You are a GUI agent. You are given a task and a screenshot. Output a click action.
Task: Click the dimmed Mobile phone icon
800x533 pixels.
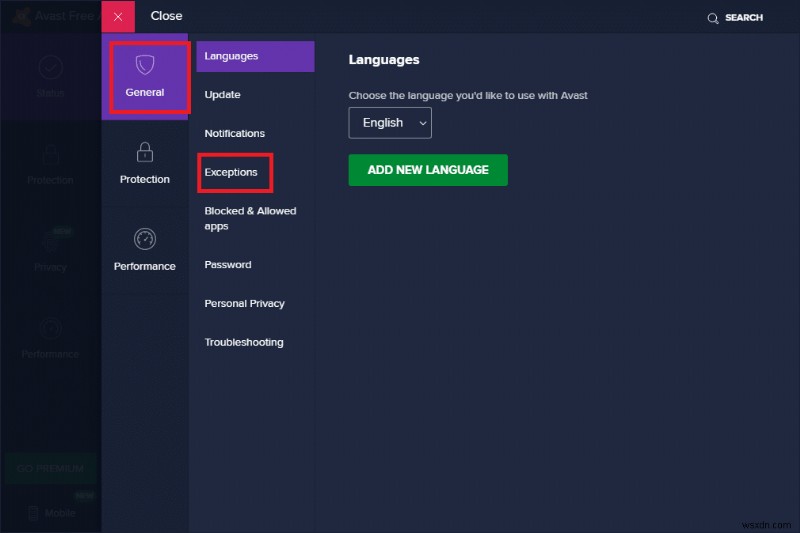pyautogui.click(x=32, y=513)
